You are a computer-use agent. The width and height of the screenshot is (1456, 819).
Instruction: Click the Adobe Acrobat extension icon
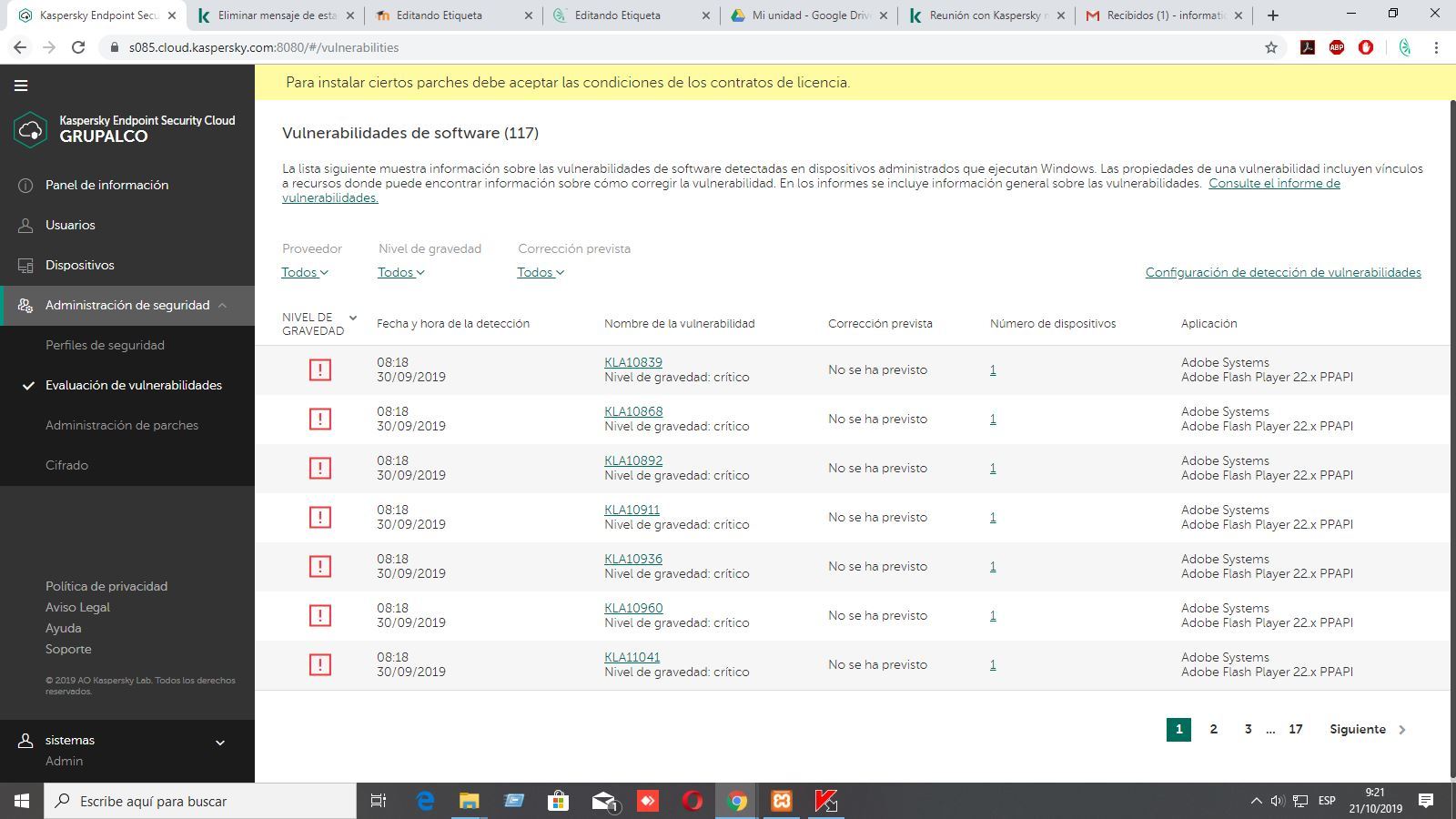[x=1308, y=47]
